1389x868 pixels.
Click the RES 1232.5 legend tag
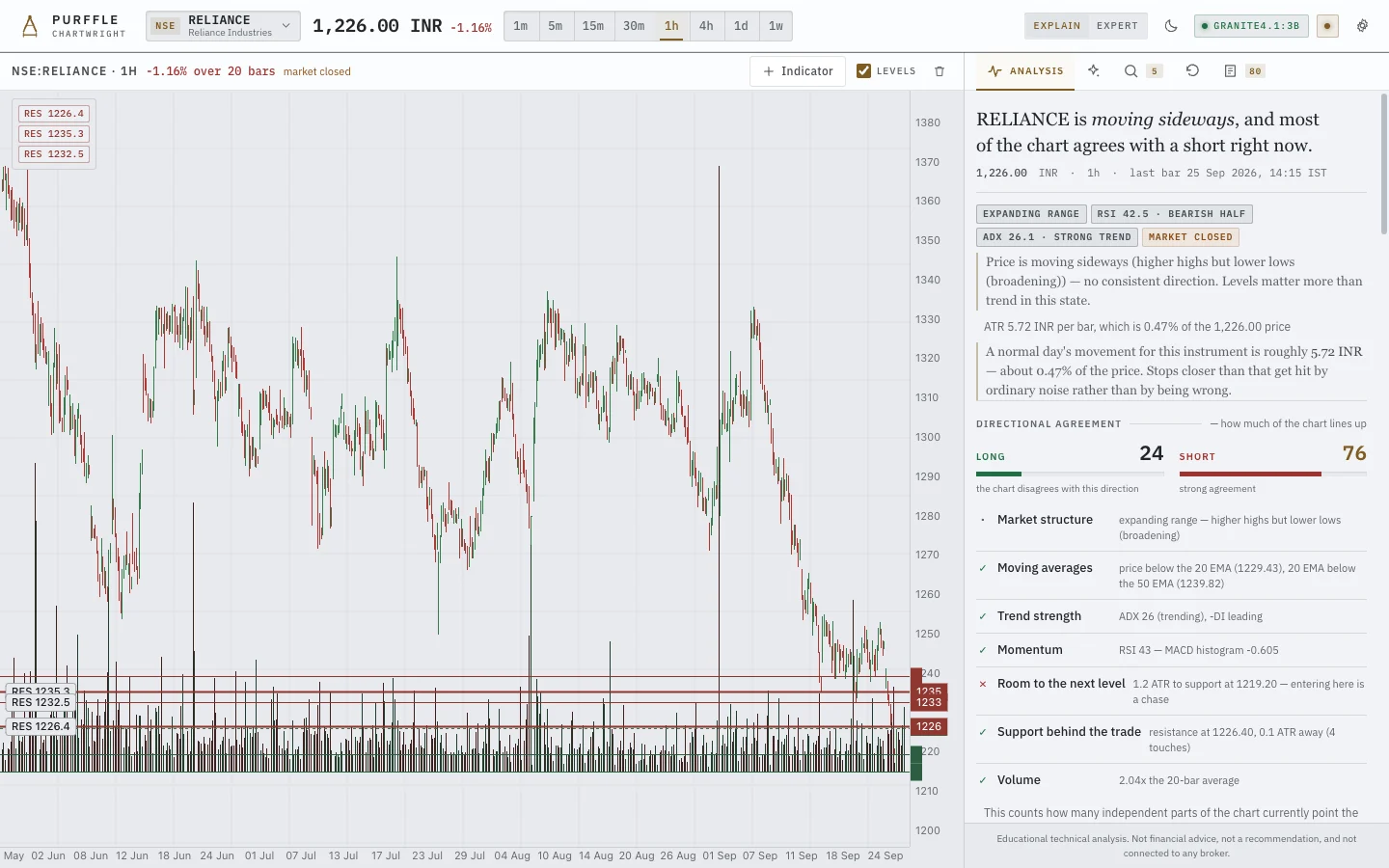click(54, 154)
